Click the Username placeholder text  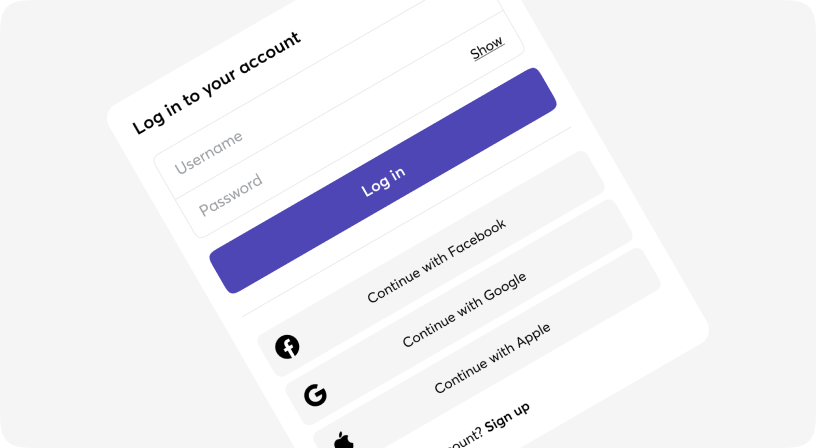pos(208,152)
